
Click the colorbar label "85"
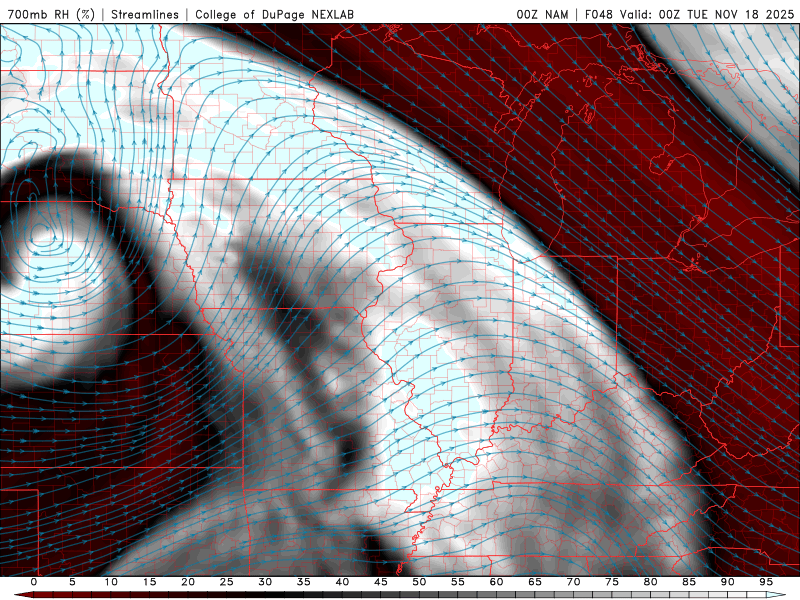[689, 582]
